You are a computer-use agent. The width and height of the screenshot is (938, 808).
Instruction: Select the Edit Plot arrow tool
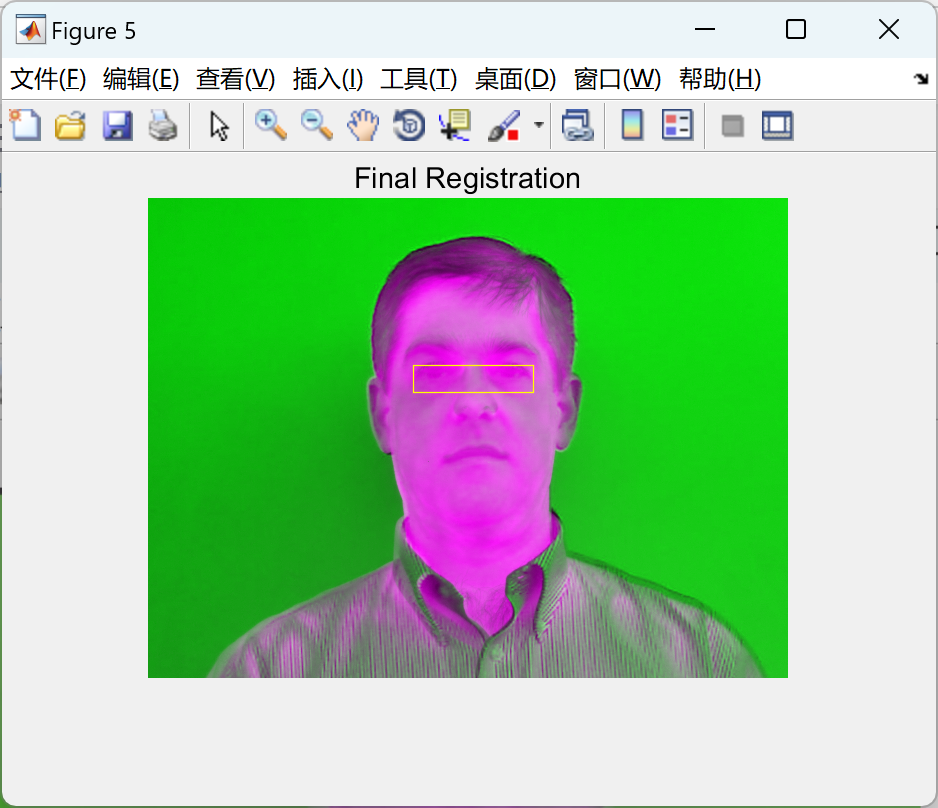(x=220, y=126)
